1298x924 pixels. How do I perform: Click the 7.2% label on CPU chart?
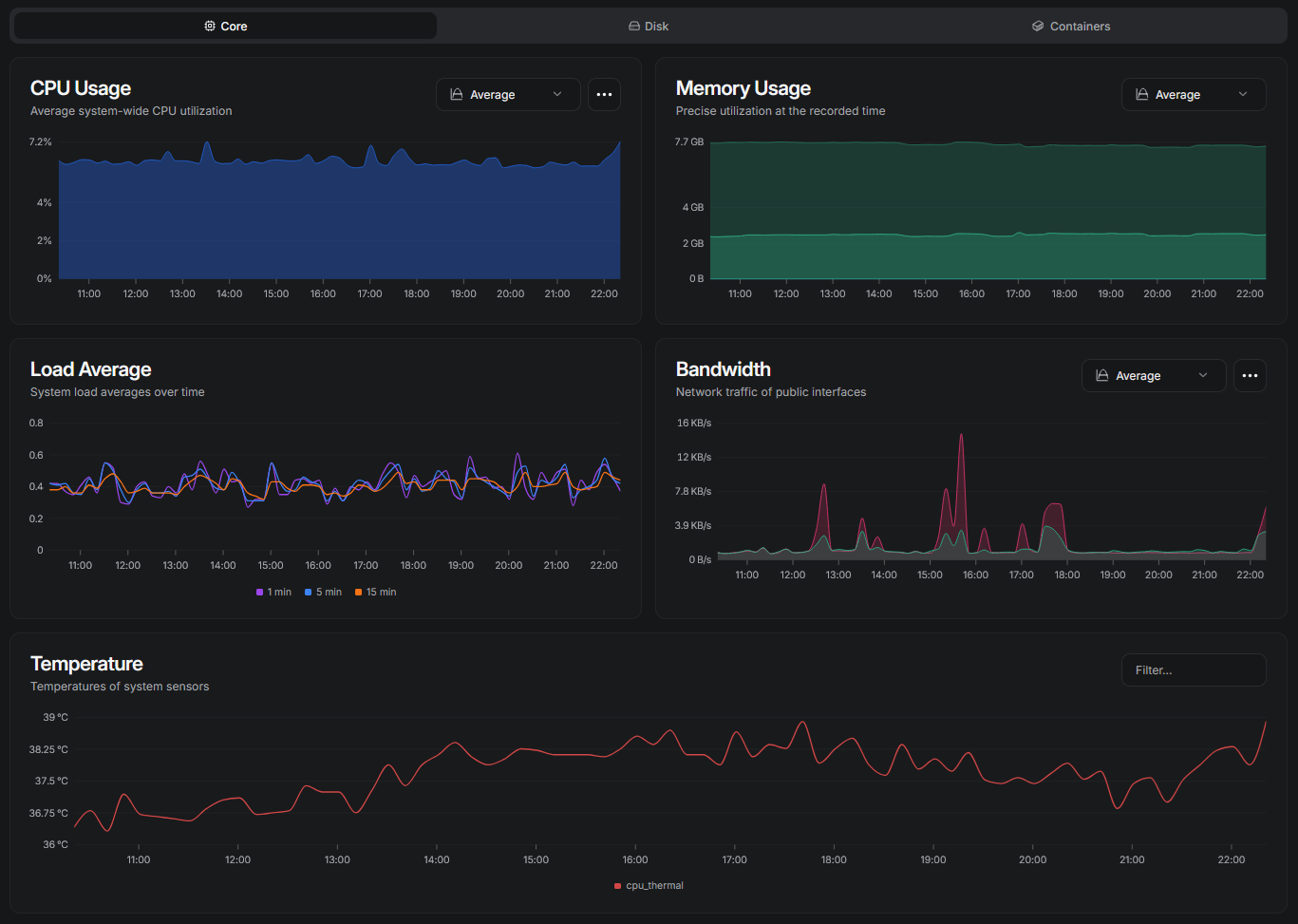pyautogui.click(x=41, y=141)
